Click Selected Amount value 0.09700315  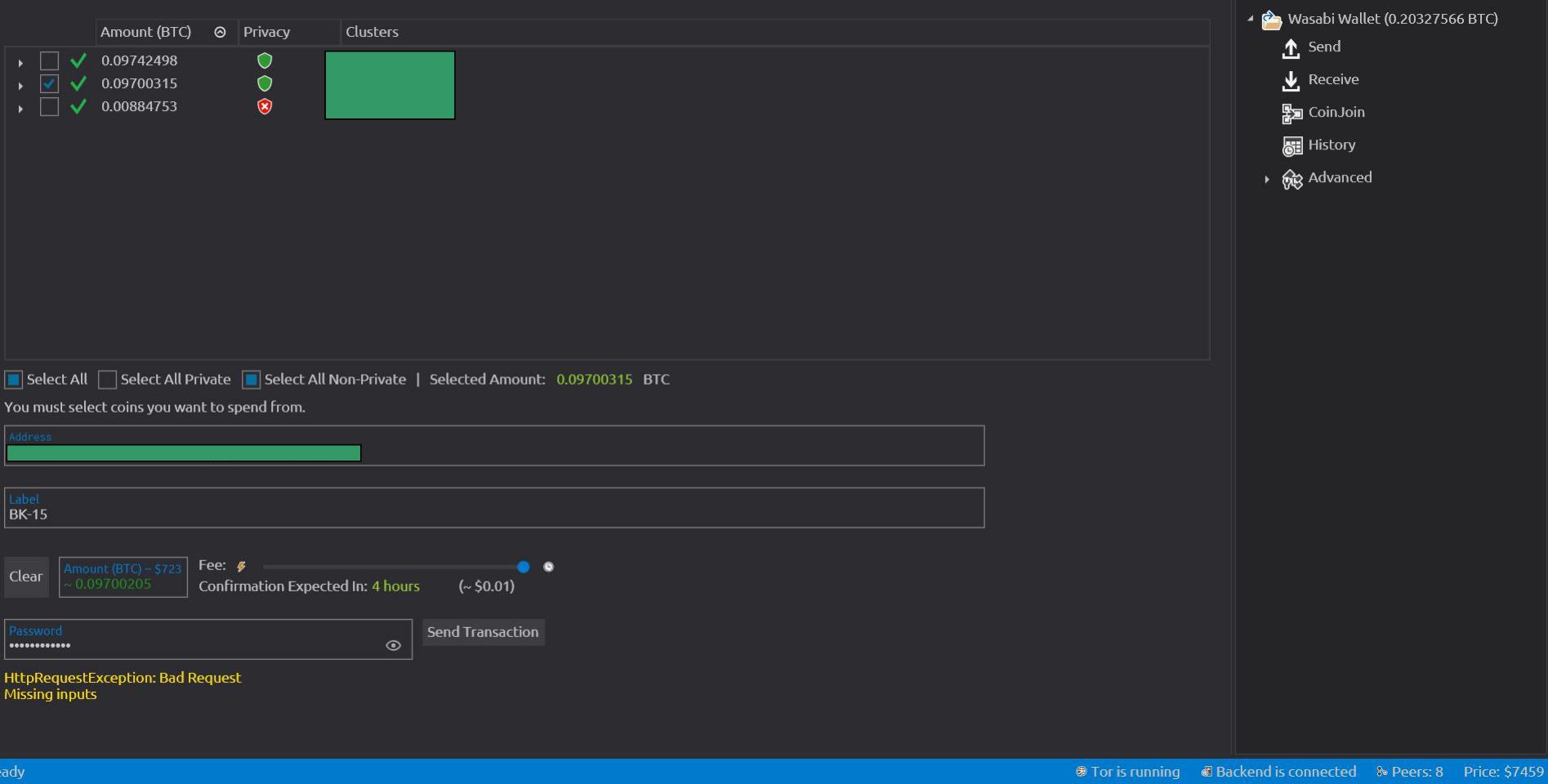(x=594, y=379)
